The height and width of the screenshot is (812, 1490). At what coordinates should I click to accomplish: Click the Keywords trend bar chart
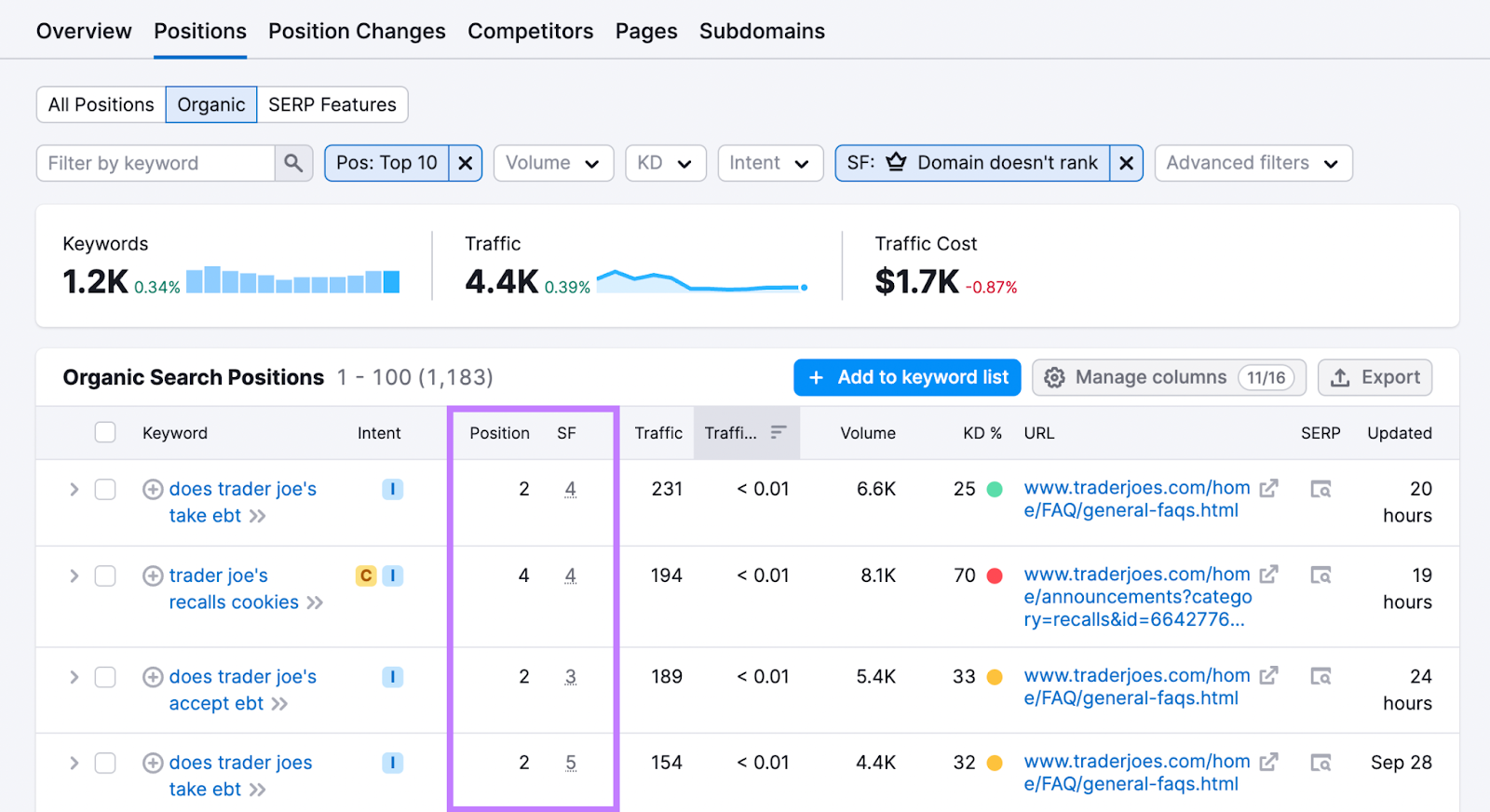(292, 280)
